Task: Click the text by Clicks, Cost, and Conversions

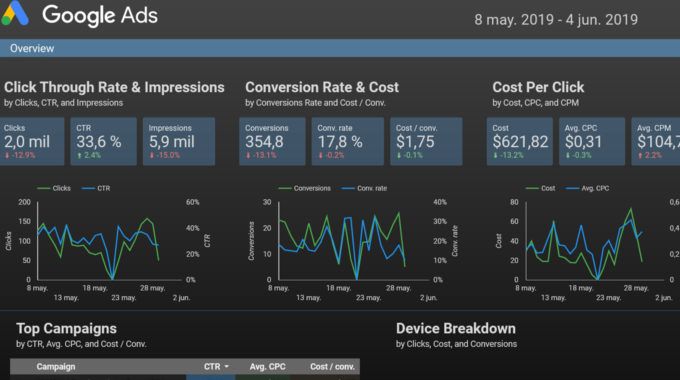Action: tap(456, 344)
